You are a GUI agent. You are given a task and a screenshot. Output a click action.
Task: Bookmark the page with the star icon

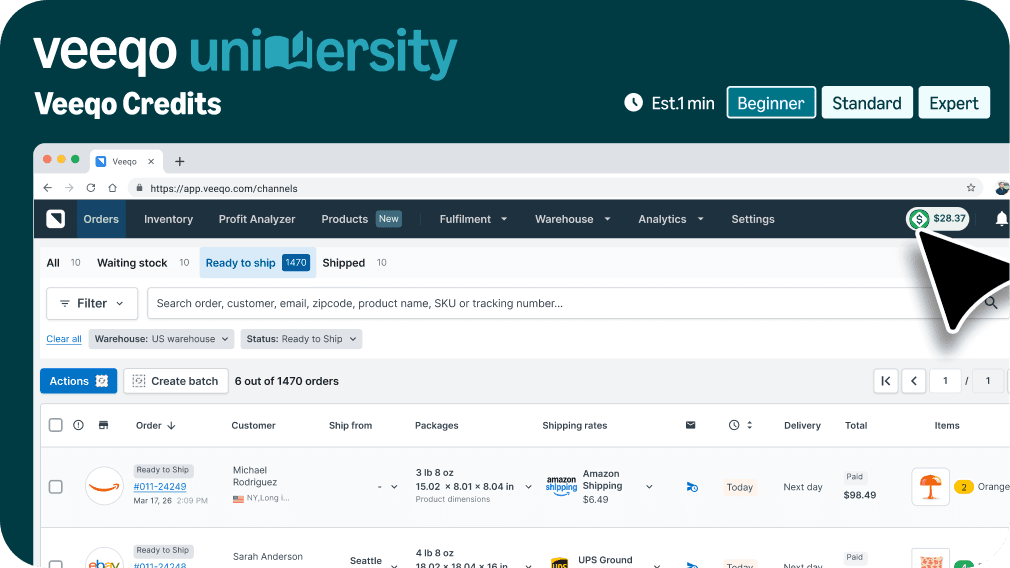[x=971, y=188]
